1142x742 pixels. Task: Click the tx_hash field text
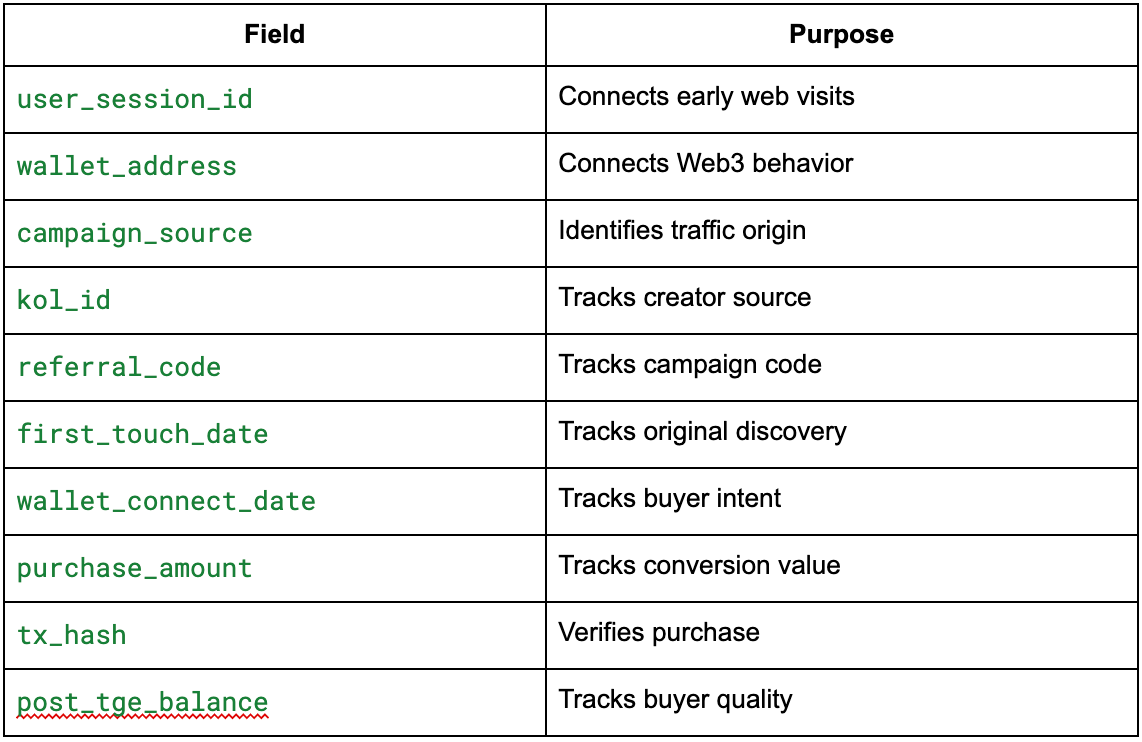coord(71,635)
